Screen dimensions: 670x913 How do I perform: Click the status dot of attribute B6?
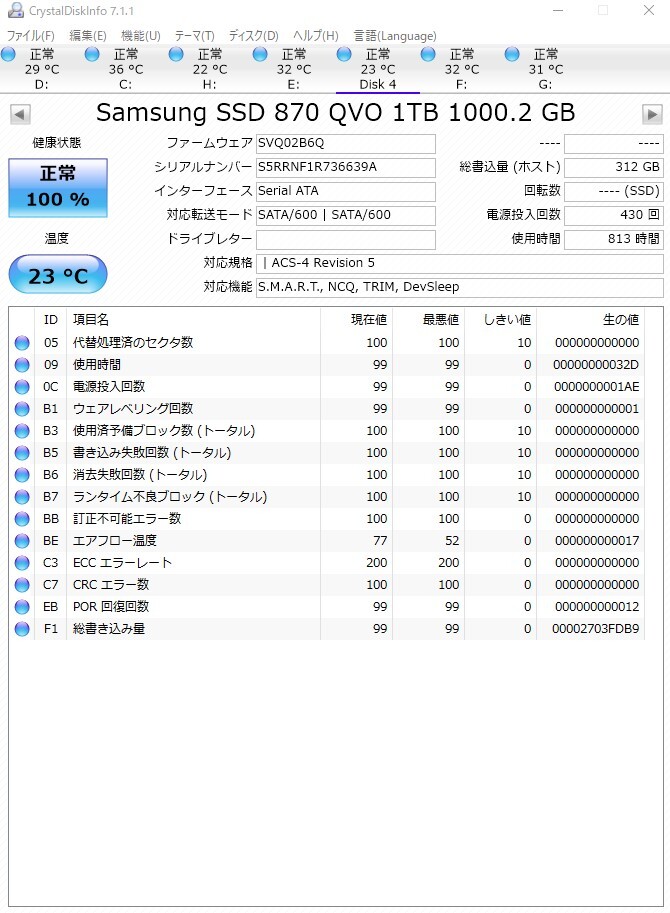point(22,475)
